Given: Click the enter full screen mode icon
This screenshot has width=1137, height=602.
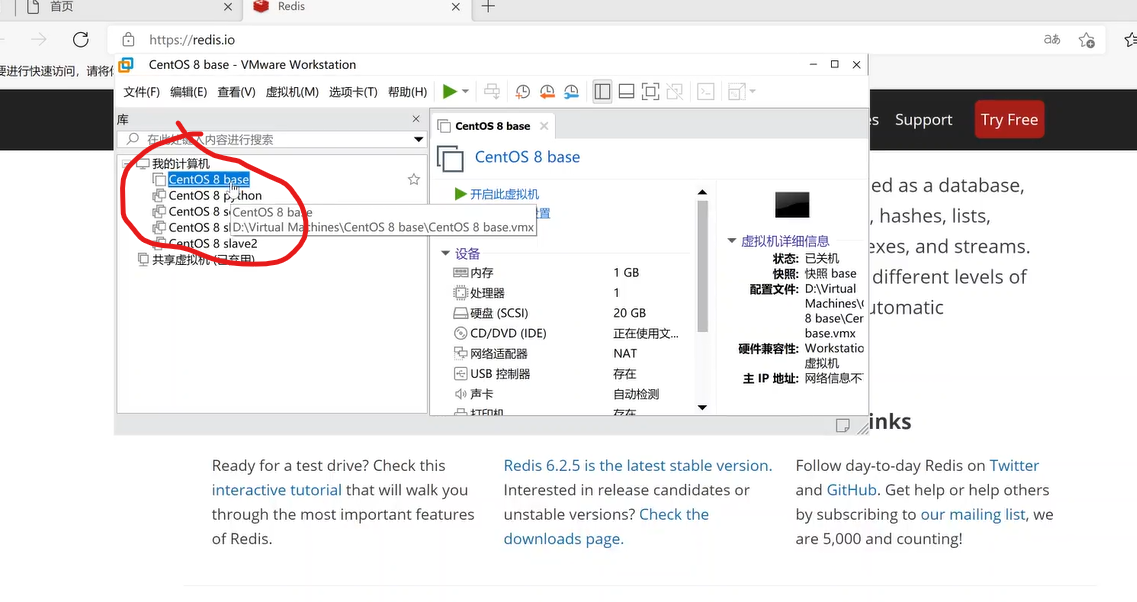Looking at the screenshot, I should [650, 91].
